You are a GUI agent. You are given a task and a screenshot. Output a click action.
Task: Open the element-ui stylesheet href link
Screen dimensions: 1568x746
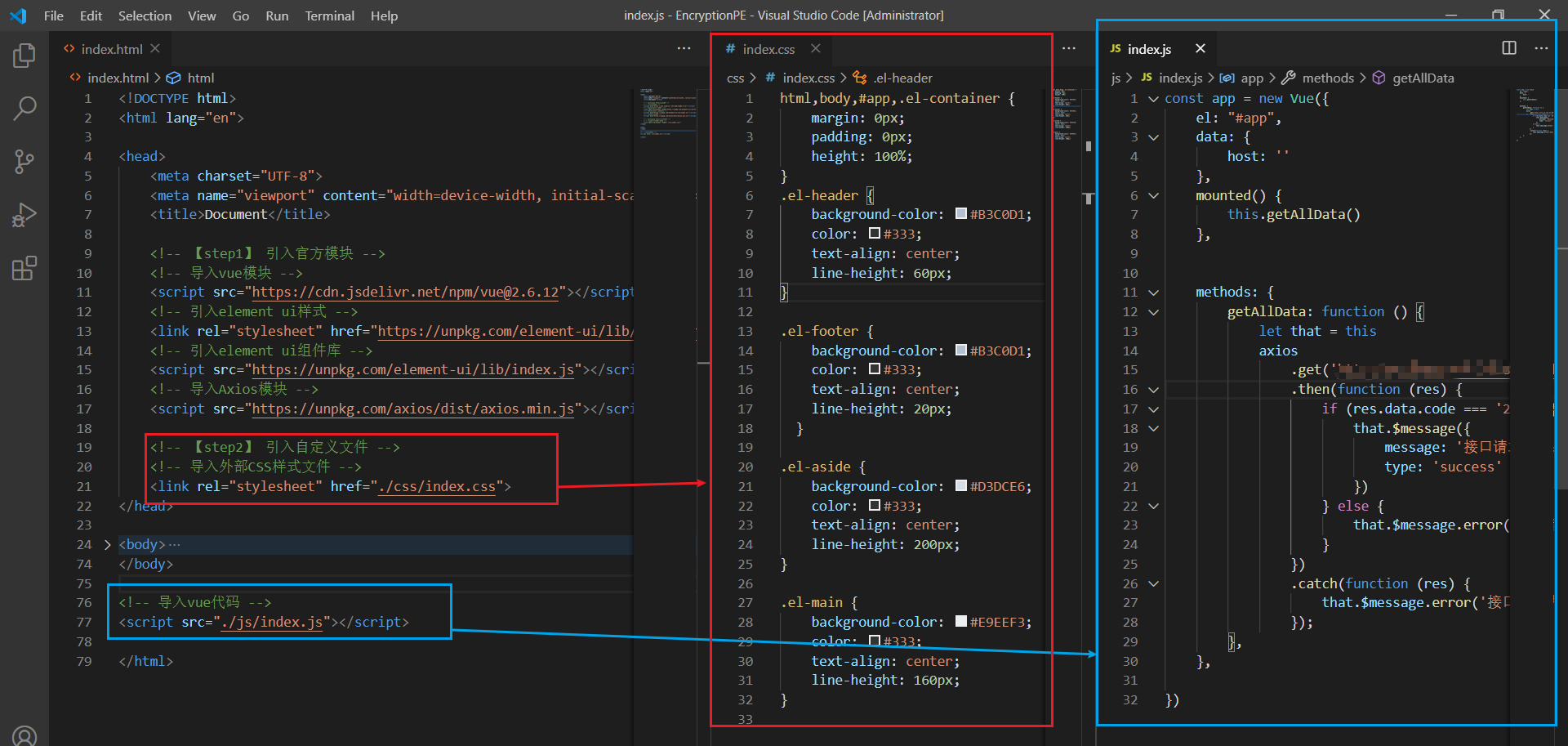(505, 331)
